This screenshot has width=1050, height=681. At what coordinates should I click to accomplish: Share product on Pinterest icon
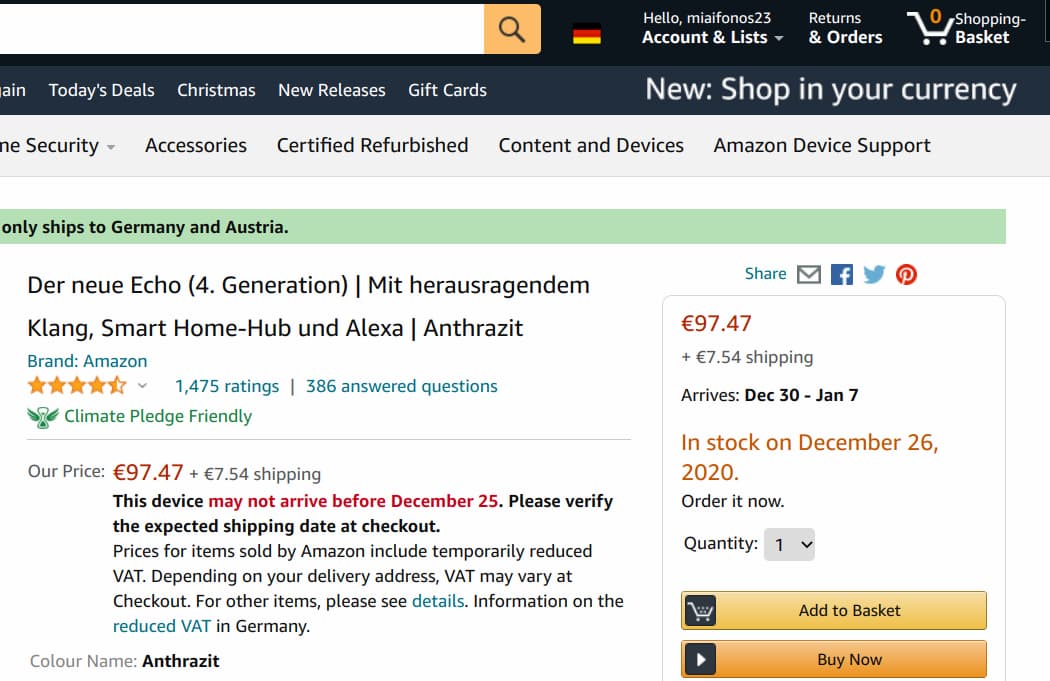[906, 274]
